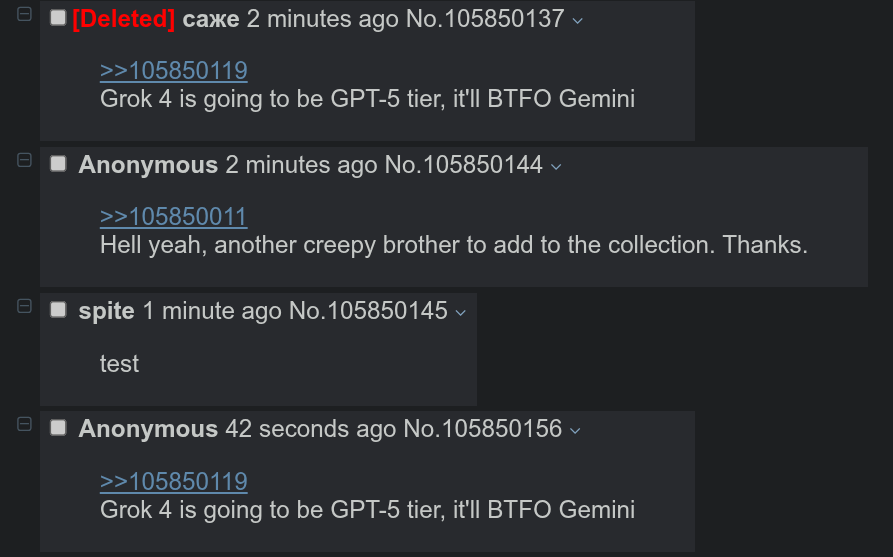The width and height of the screenshot is (893, 557).
Task: Open post menu arrow for No.105850137
Action: click(578, 20)
